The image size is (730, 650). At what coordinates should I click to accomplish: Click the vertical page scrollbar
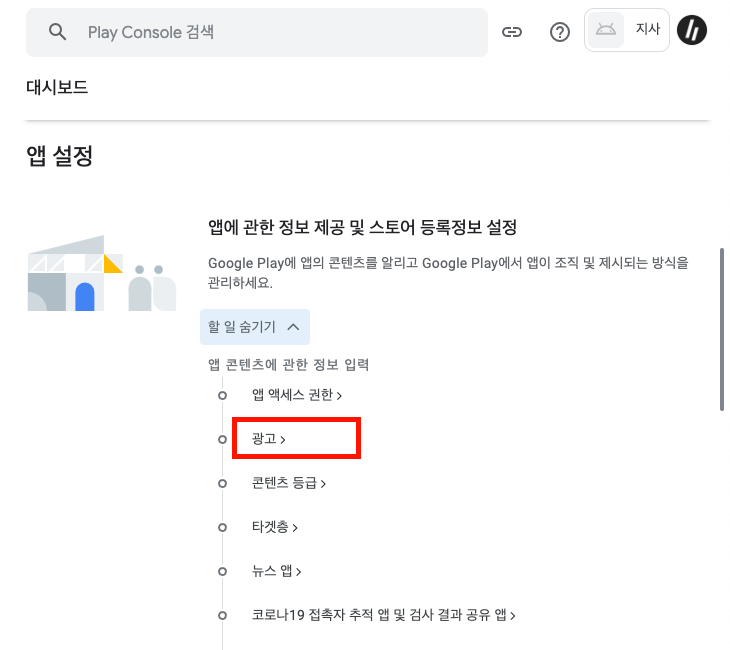click(722, 329)
